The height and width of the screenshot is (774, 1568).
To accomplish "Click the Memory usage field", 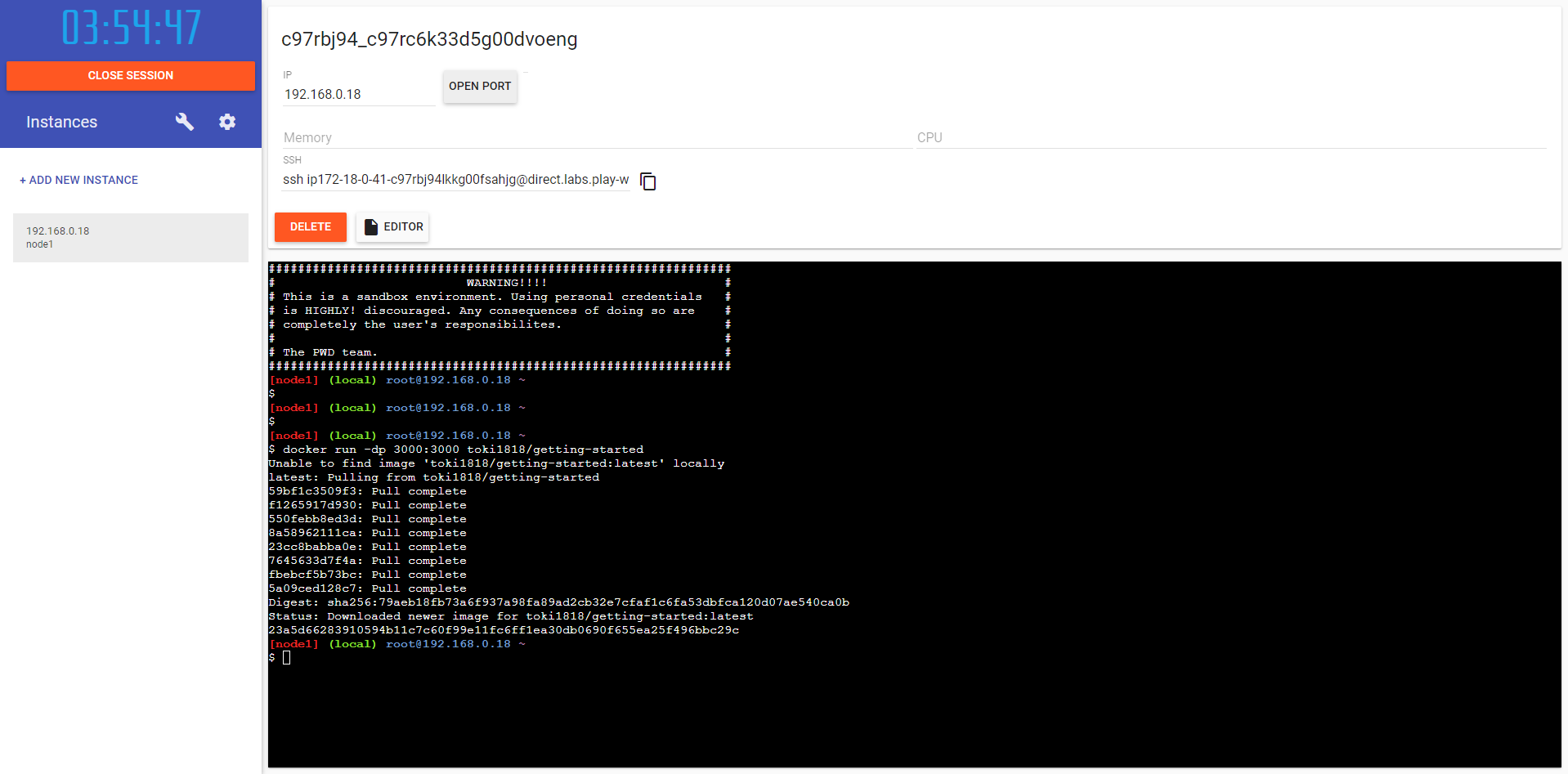I will [597, 138].
